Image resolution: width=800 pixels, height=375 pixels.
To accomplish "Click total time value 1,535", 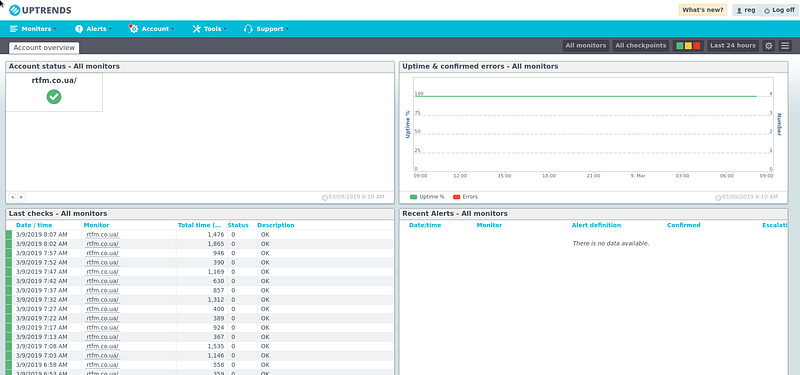I will 216,346.
